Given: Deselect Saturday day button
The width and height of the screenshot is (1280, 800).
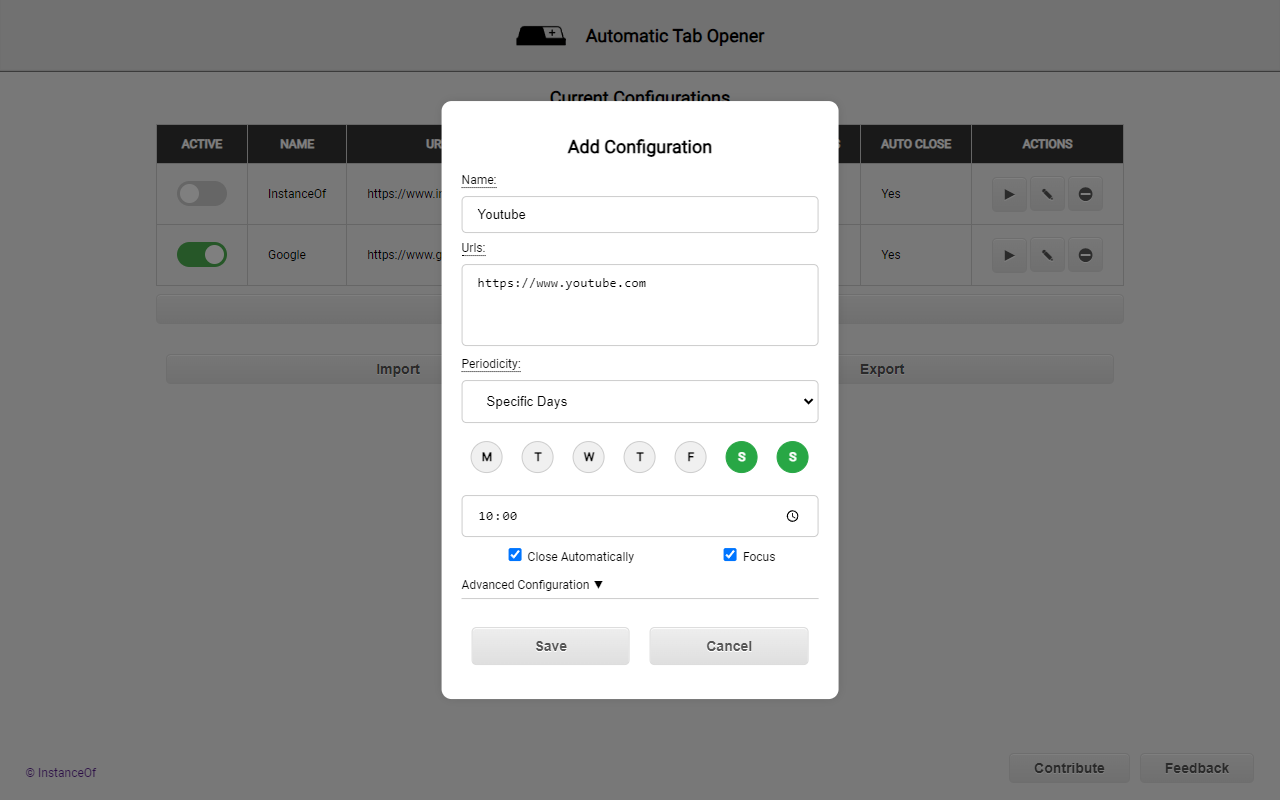Looking at the screenshot, I should coord(742,457).
